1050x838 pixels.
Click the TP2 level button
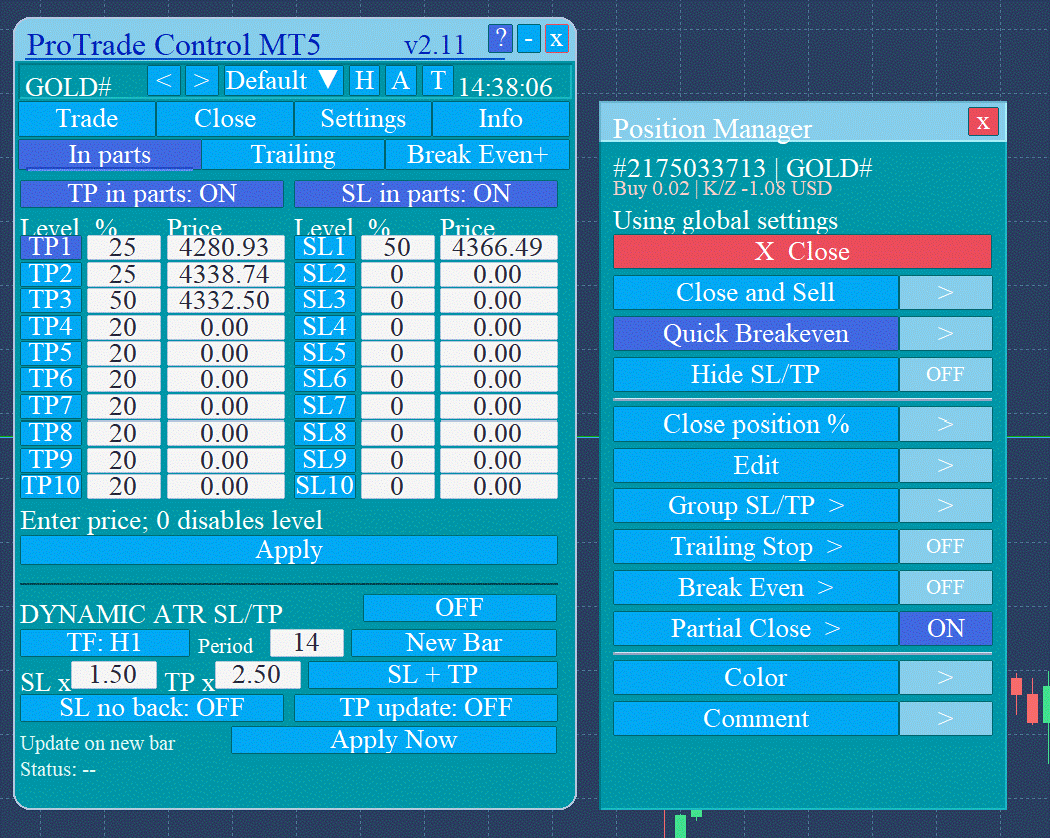pyautogui.click(x=51, y=274)
